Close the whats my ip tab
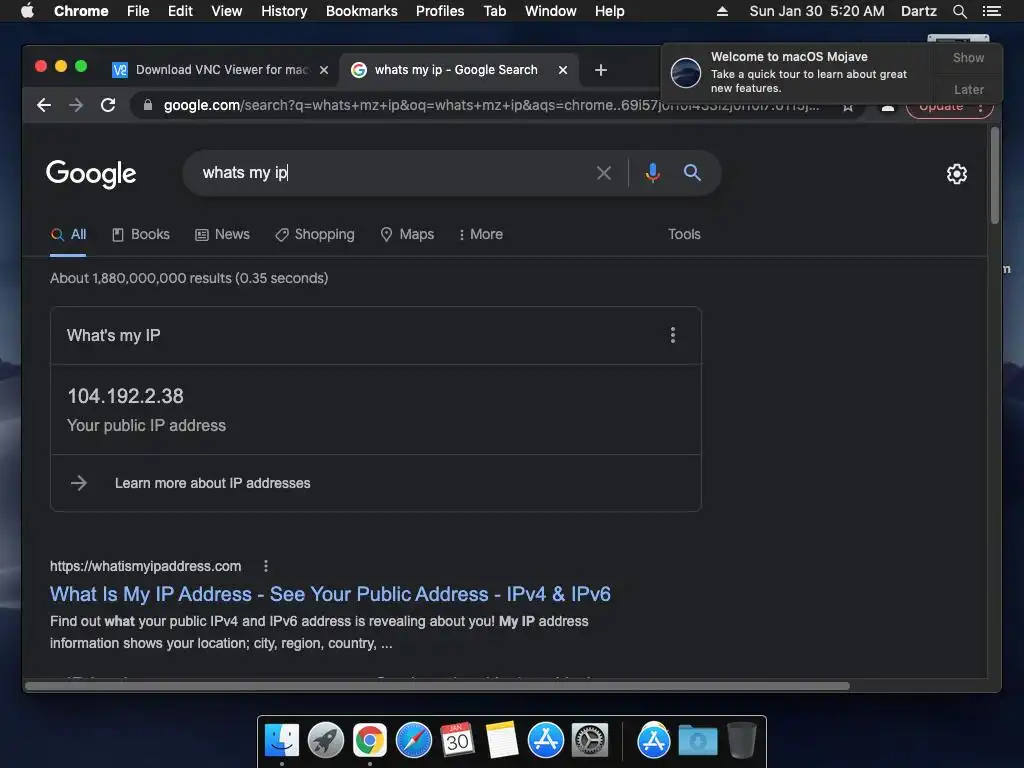The height and width of the screenshot is (768, 1024). [563, 70]
